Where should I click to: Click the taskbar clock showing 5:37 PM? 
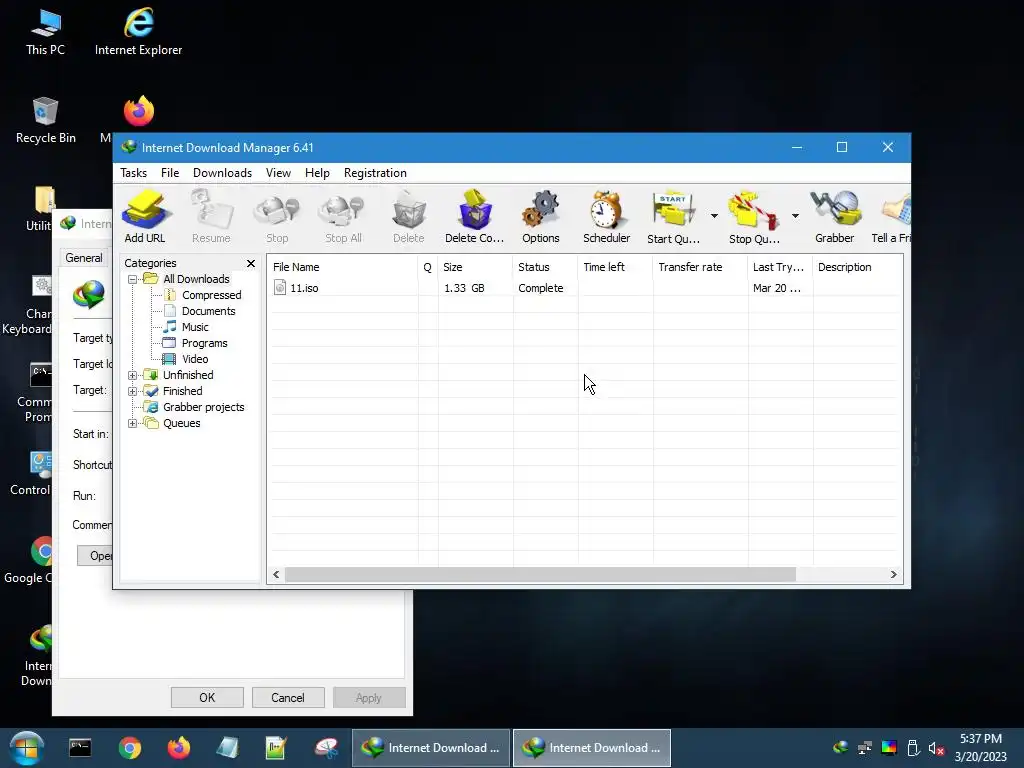[981, 748]
